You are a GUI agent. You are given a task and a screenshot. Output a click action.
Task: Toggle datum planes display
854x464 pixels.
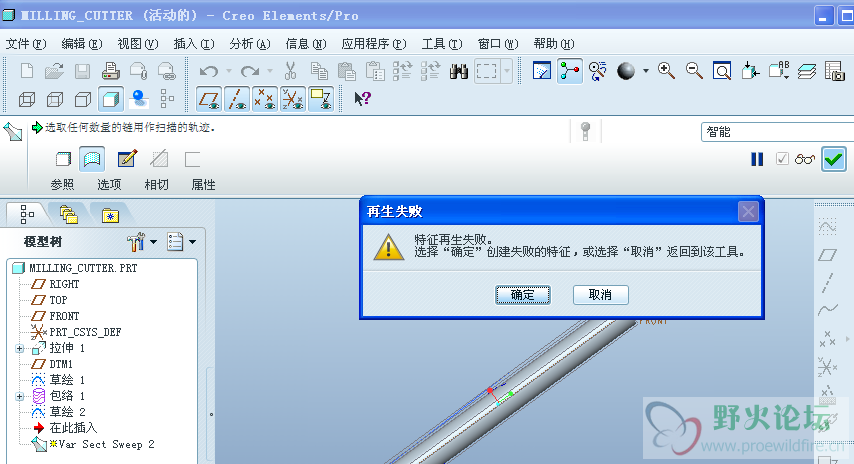(209, 99)
